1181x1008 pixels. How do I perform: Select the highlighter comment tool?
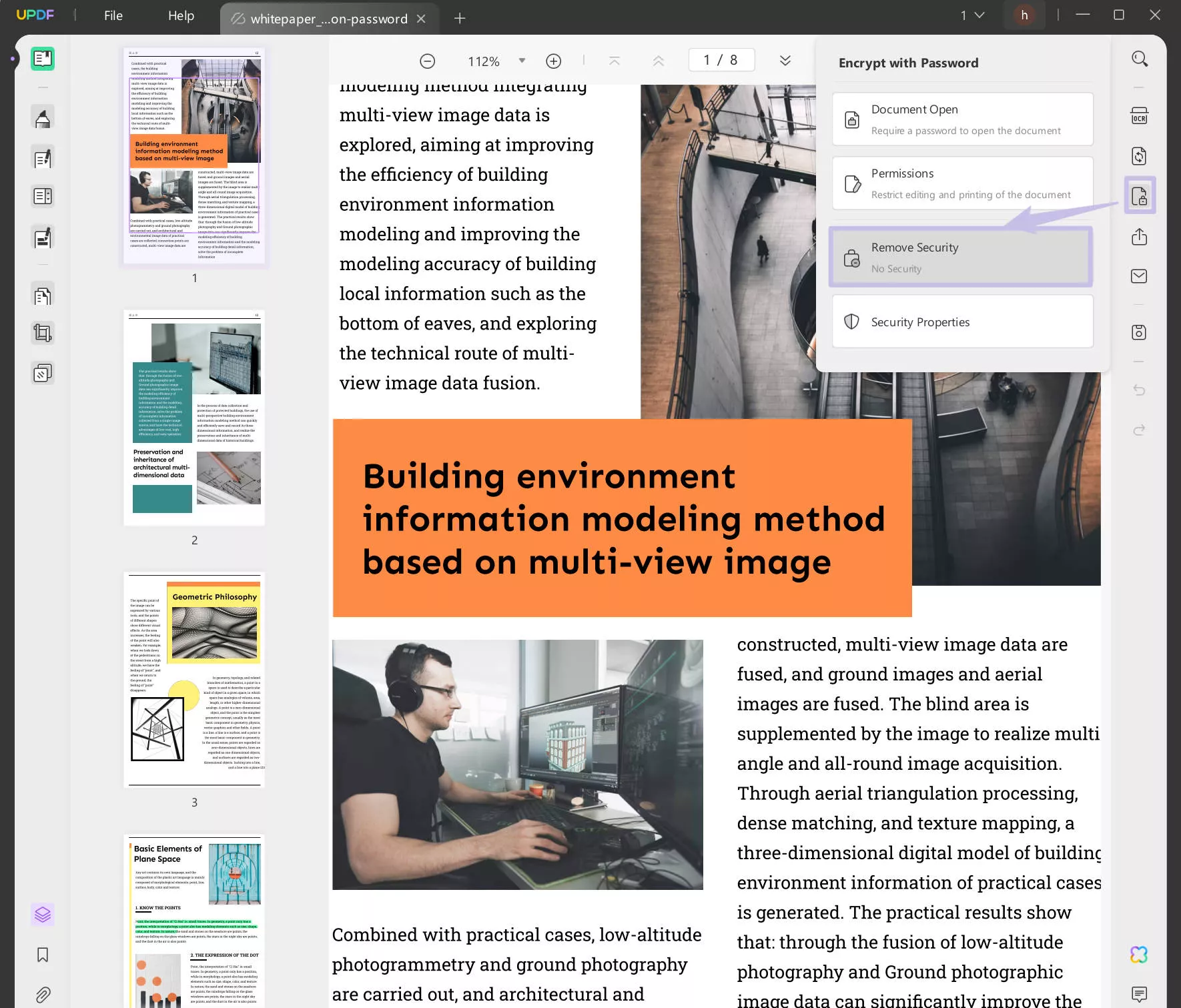click(43, 118)
